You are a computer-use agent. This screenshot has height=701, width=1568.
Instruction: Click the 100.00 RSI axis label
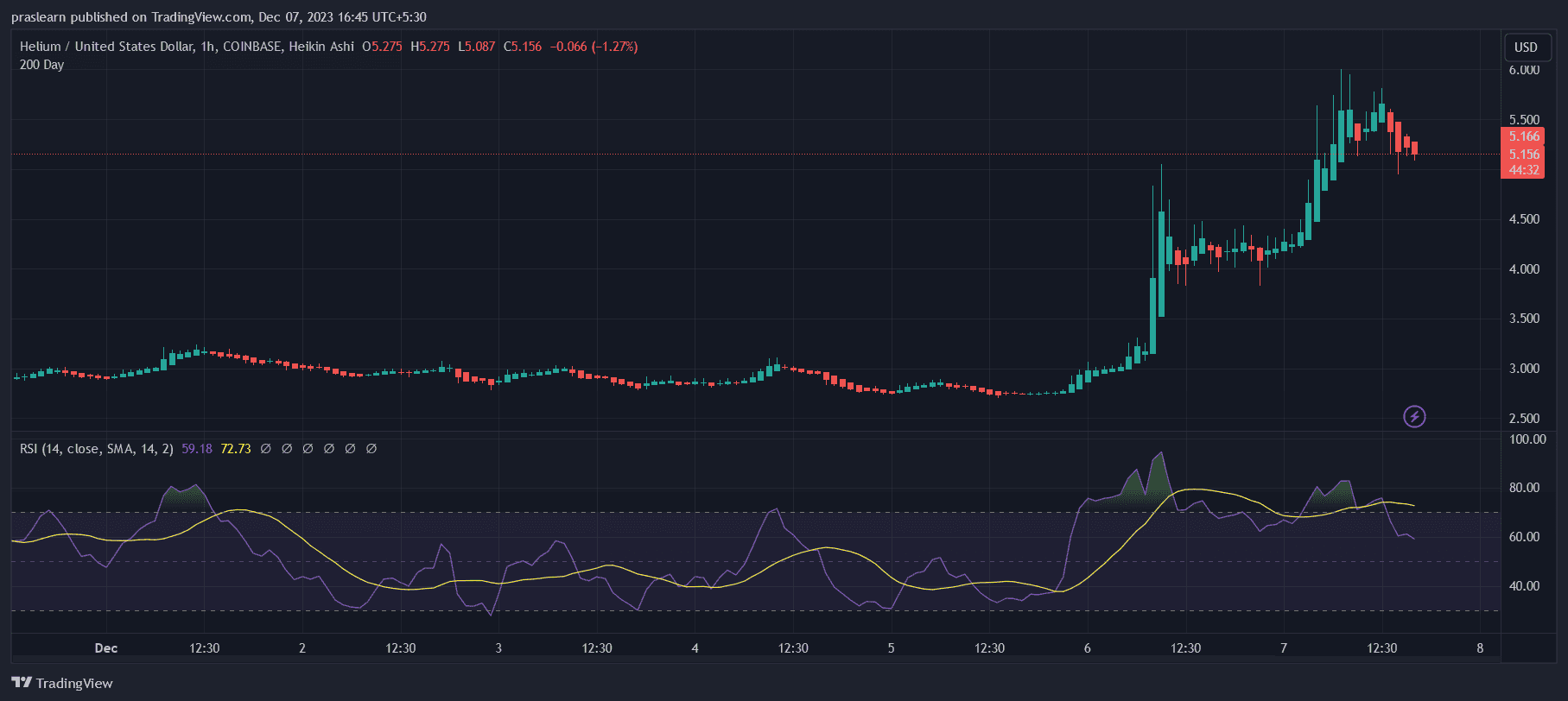1527,439
